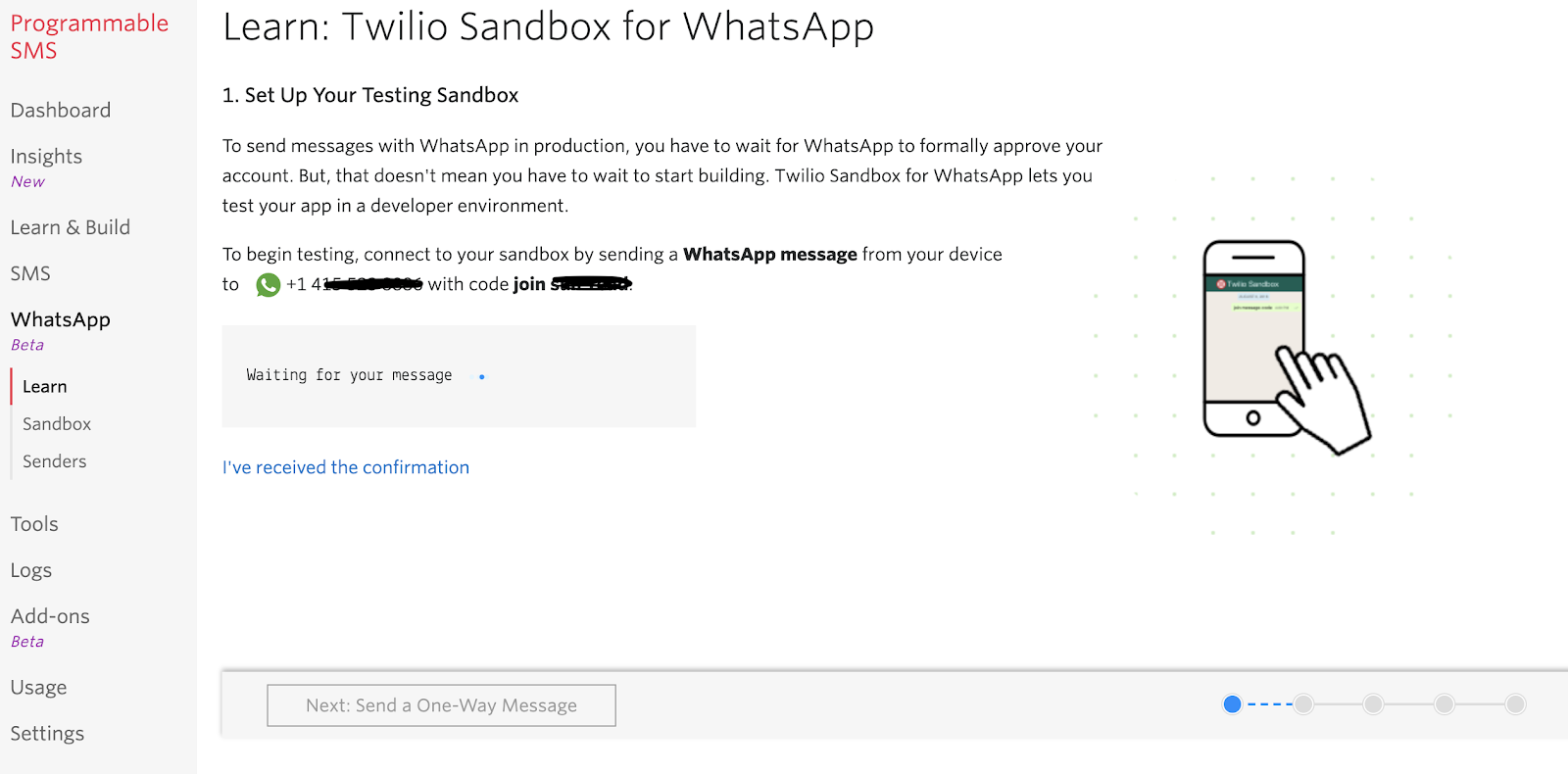Viewport: 1568px width, 774px height.
Task: Open the Programmable SMS header link
Action: click(89, 37)
